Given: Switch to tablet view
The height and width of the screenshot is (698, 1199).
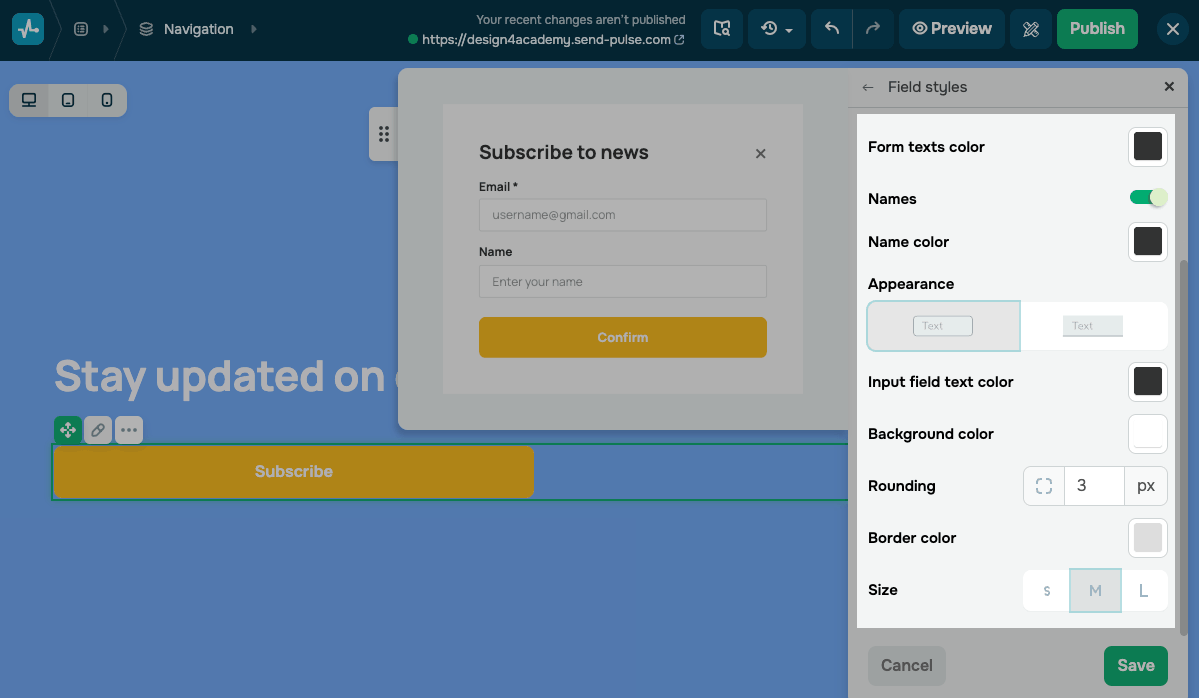Looking at the screenshot, I should (x=68, y=100).
